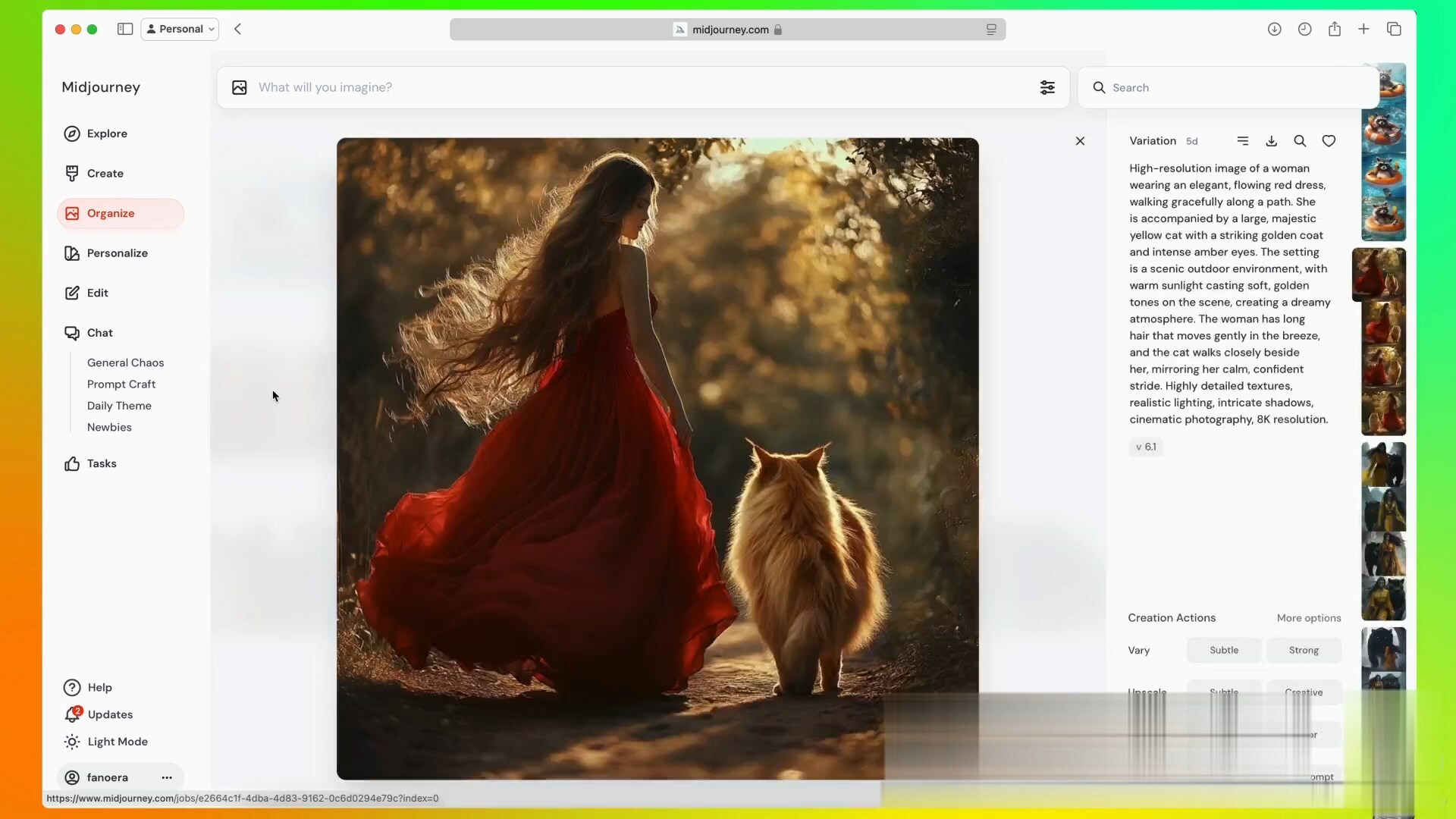
Task: Click the Tasks thumbs-up icon
Action: pos(72,463)
